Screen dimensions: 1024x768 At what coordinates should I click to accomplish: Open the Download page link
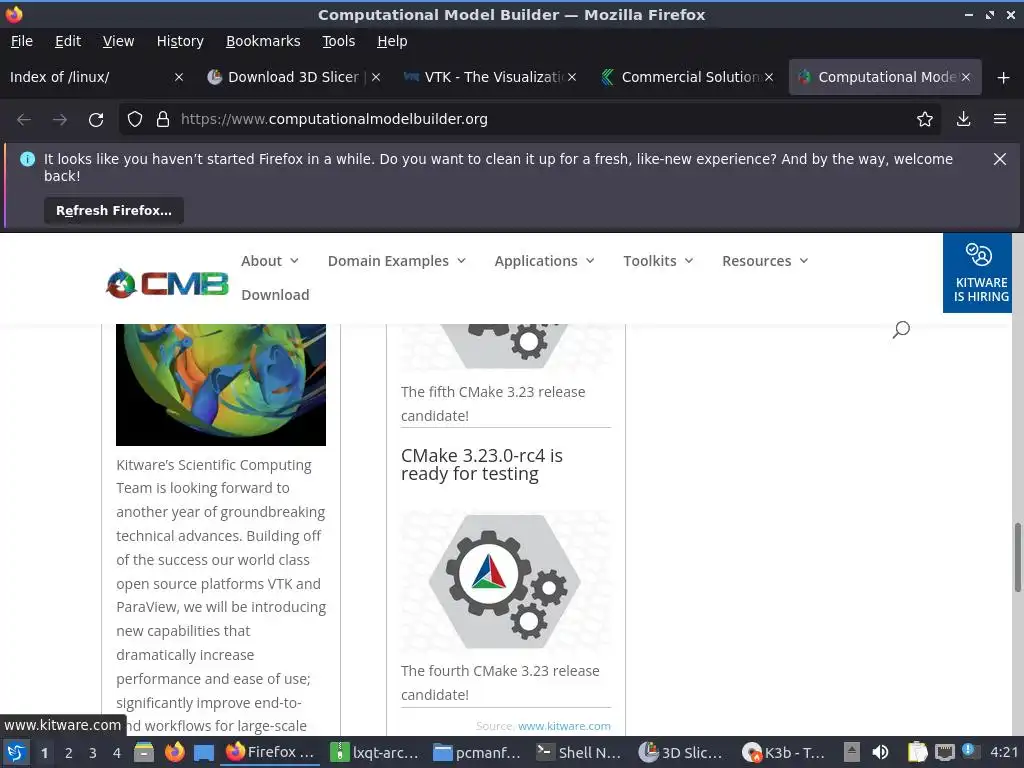point(275,295)
